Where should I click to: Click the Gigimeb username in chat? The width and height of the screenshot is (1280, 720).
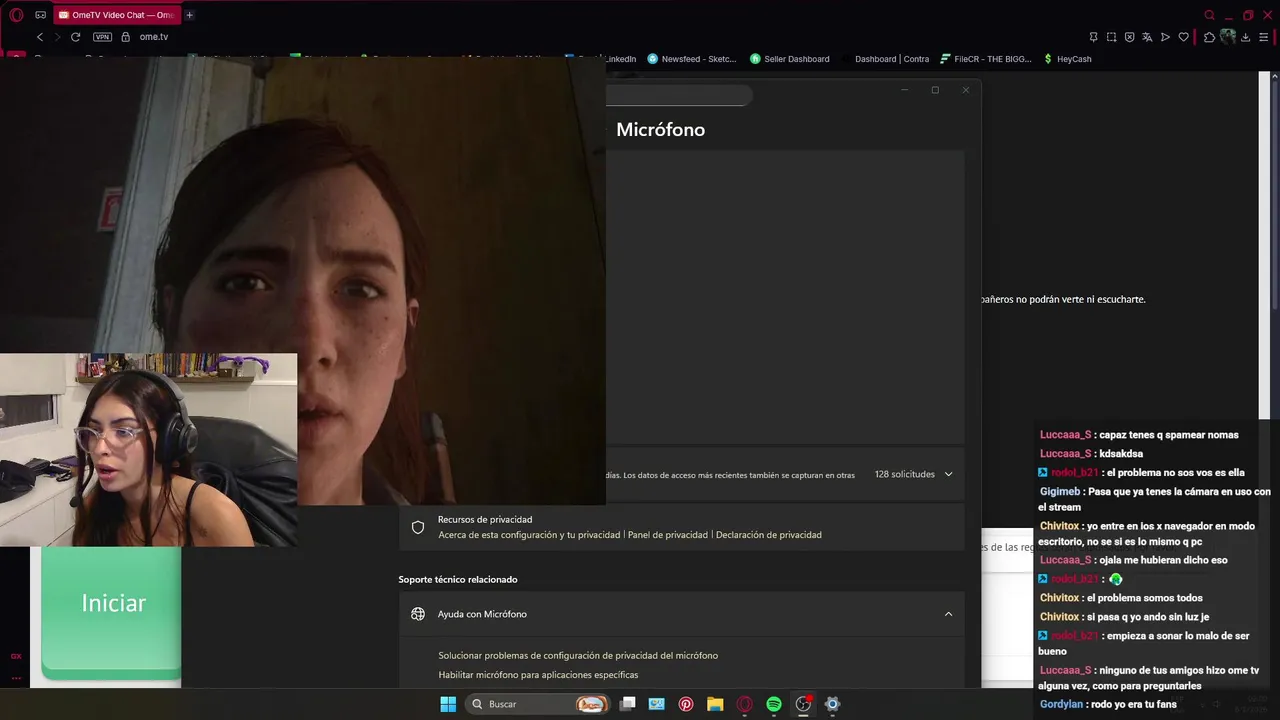[x=1060, y=492]
